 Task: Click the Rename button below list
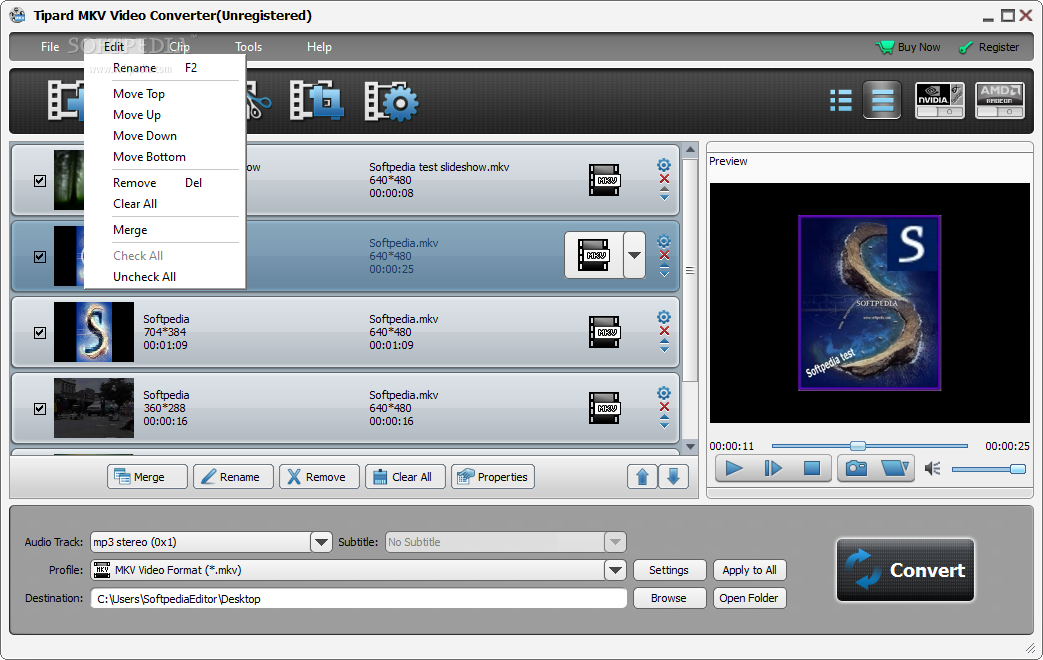233,476
